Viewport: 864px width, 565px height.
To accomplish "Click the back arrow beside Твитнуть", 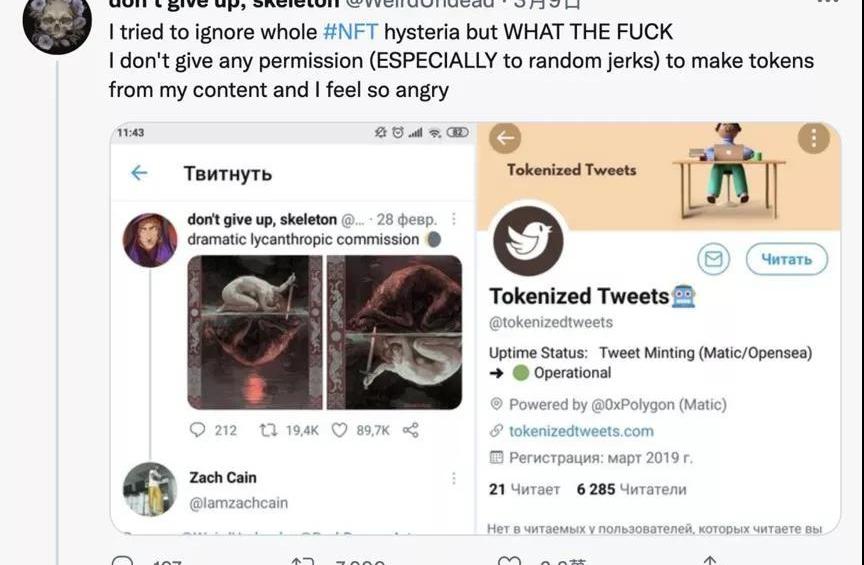I will (x=139, y=173).
